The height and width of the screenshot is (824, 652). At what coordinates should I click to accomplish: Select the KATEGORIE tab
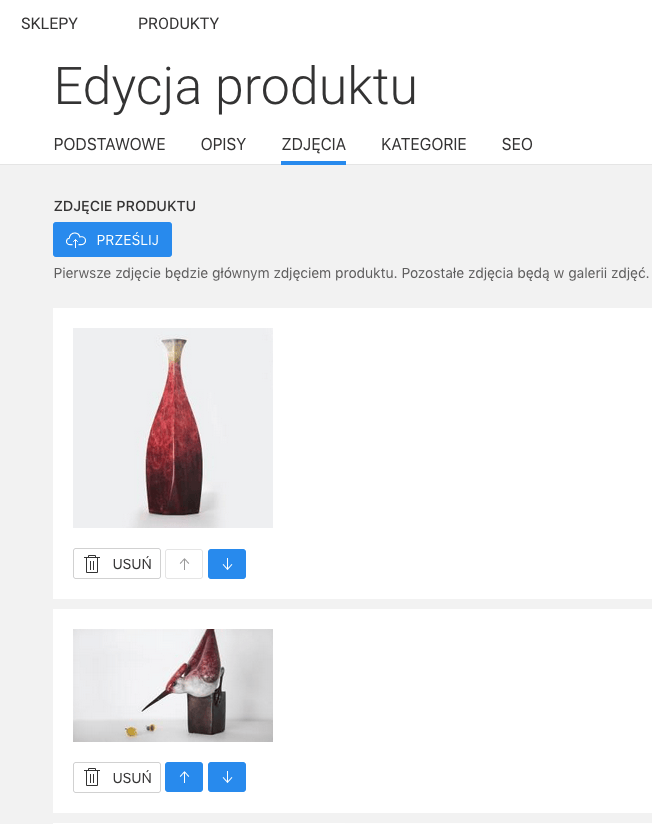coord(423,144)
